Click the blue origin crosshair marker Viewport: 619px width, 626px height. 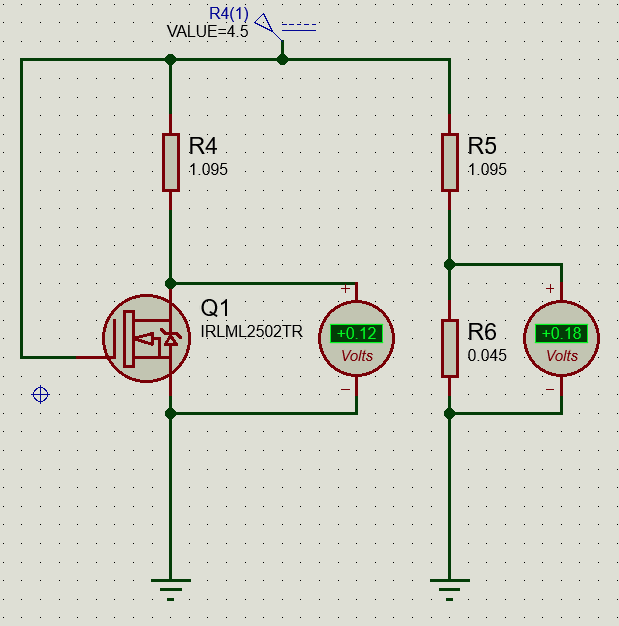point(40,394)
